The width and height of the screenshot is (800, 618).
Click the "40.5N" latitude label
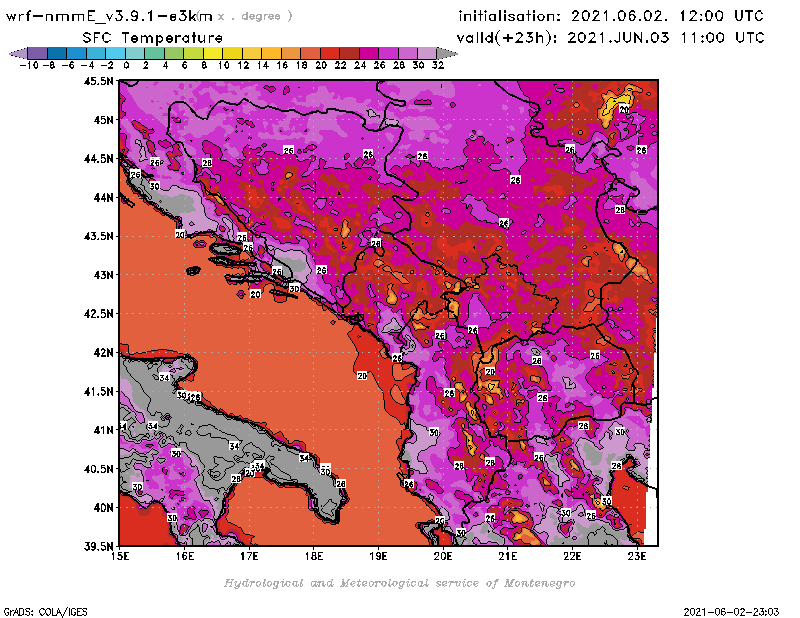98,469
